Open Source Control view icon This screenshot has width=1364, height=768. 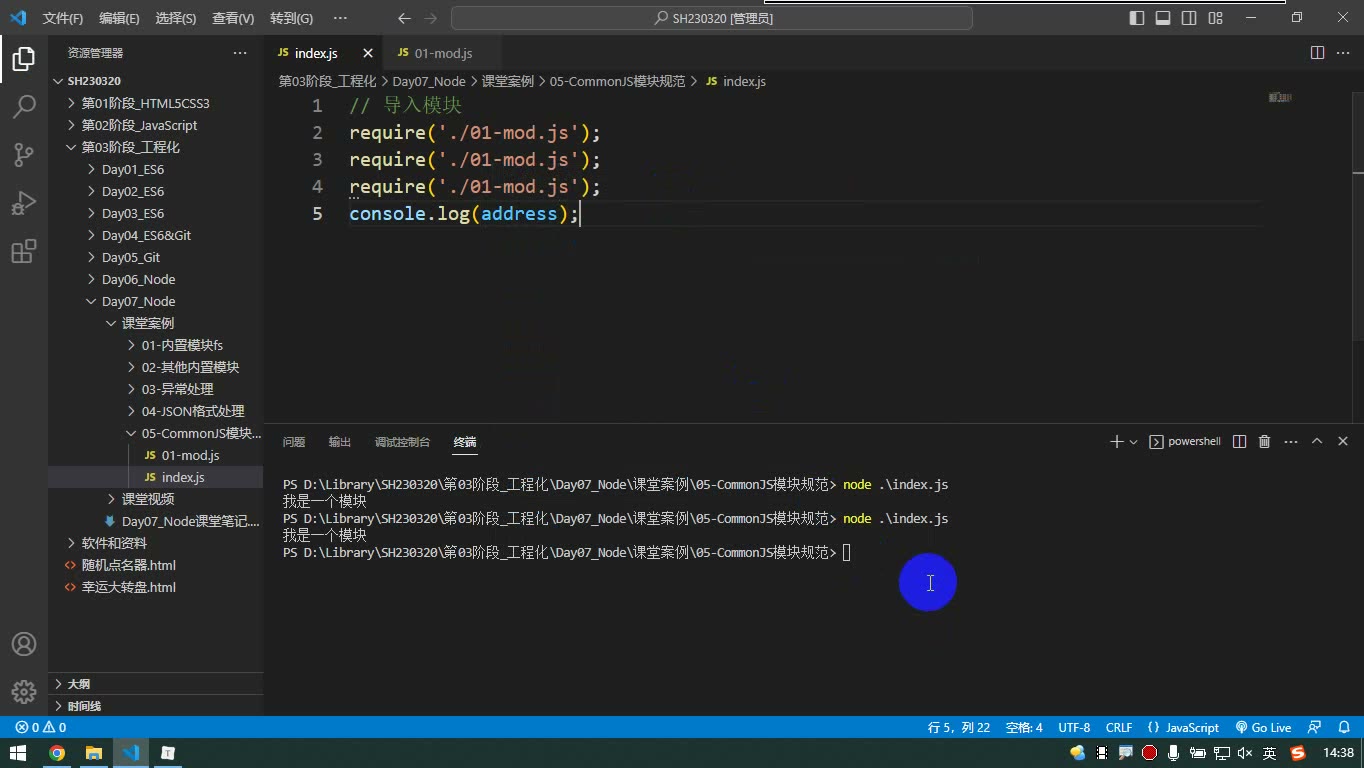[x=24, y=154]
